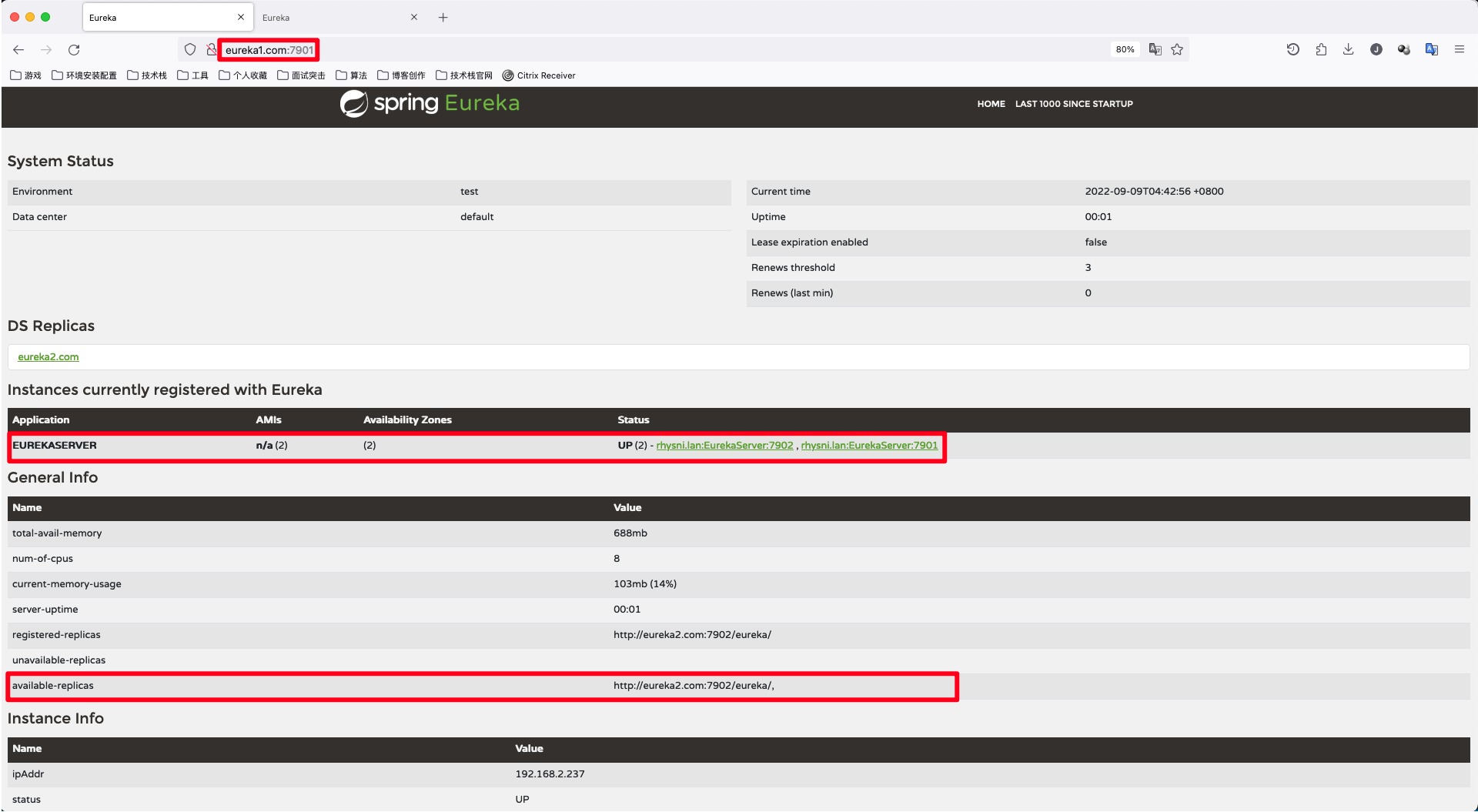Close the first Eureka tab
The width and height of the screenshot is (1478, 812).
241,17
